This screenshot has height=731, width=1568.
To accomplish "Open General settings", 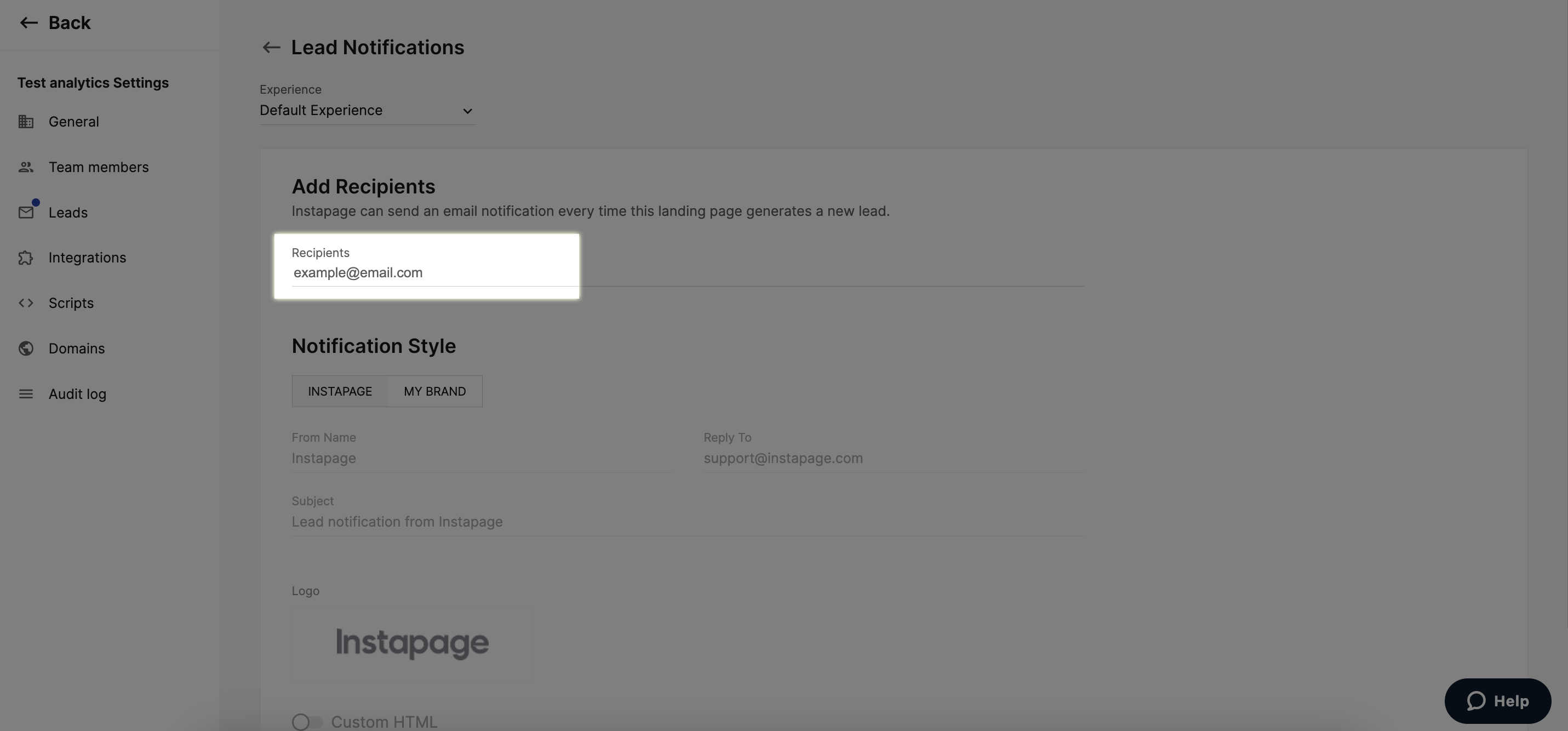I will pos(73,122).
